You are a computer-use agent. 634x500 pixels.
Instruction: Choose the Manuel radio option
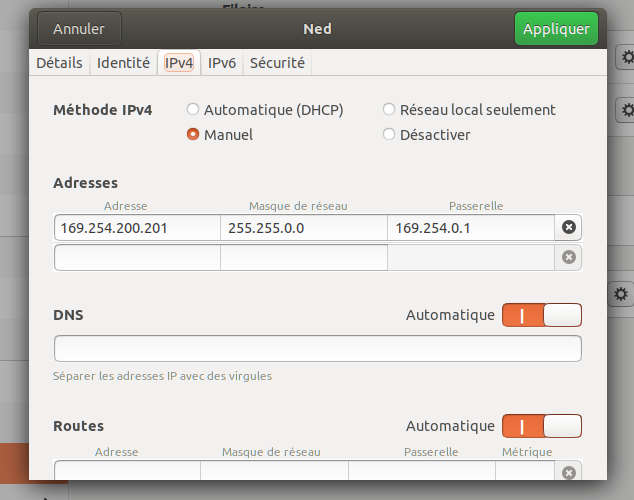193,134
